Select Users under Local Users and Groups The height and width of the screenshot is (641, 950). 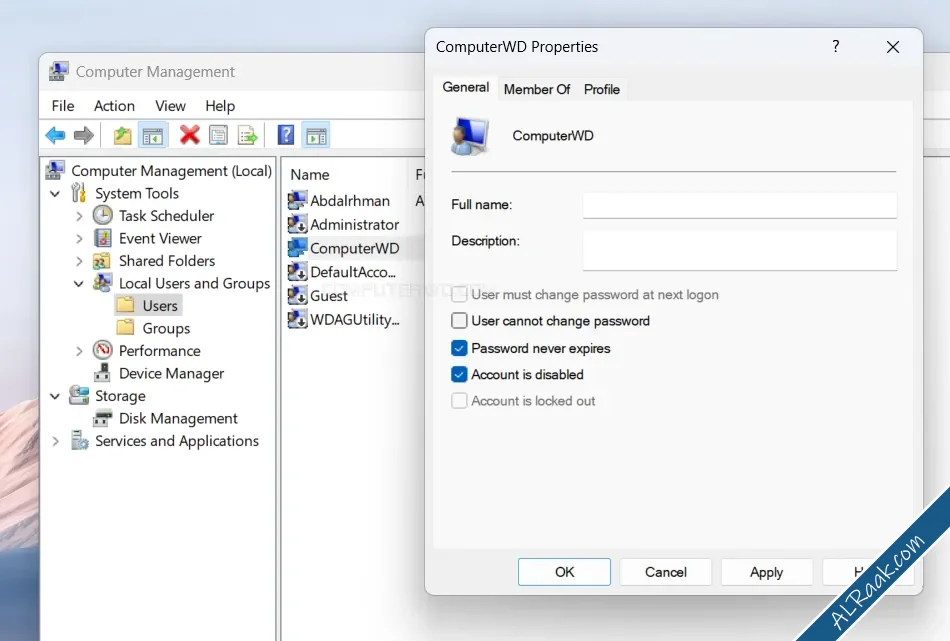(x=160, y=305)
